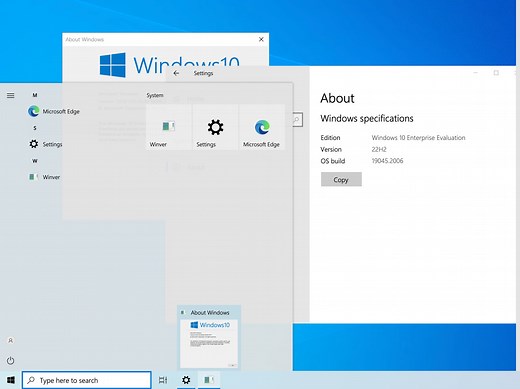Jump to letter W section header
The height and width of the screenshot is (389, 520).
click(35, 161)
